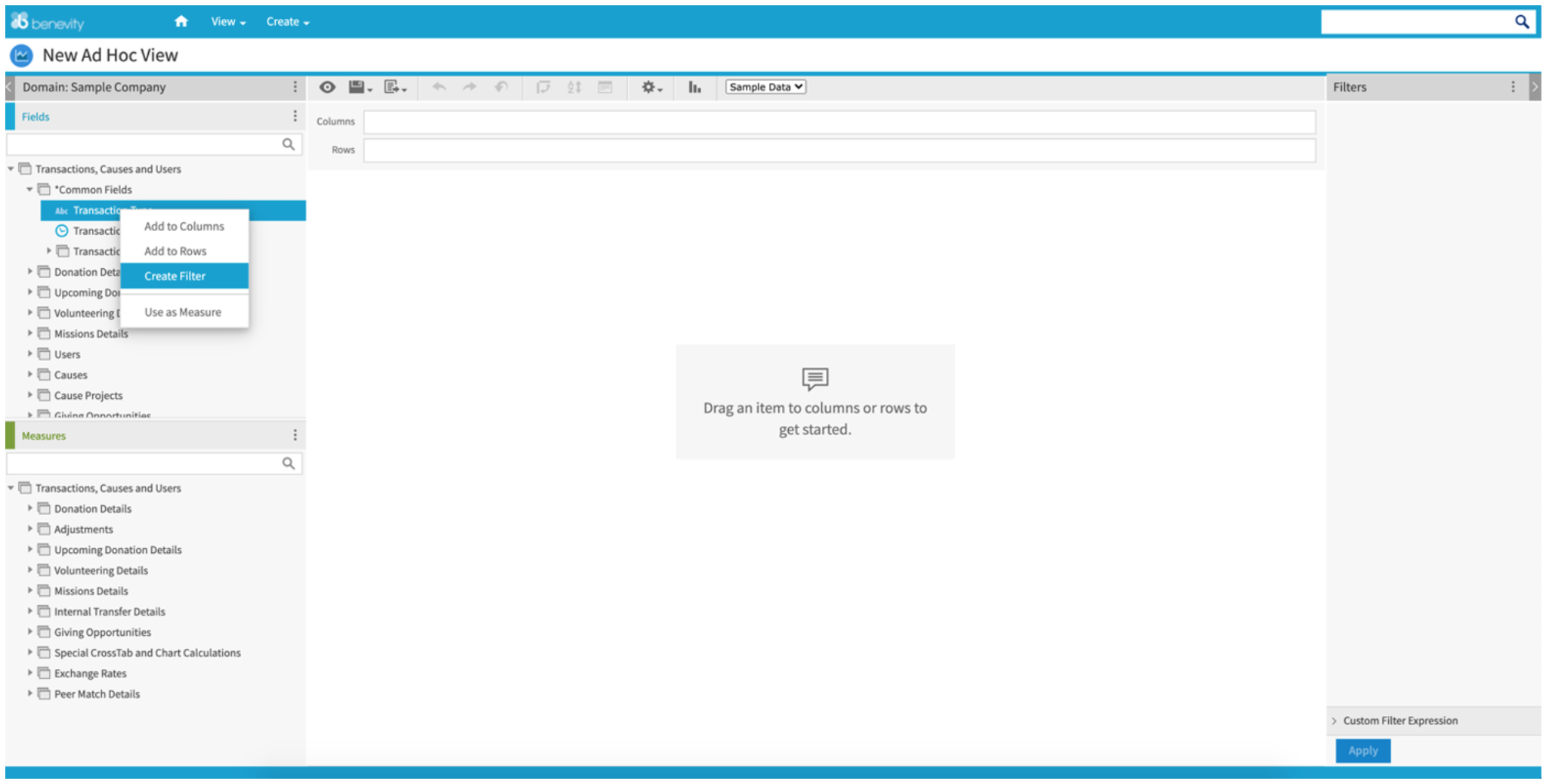Select Special CrossTab and Chart Calculations
The image size is (1546, 784).
pyautogui.click(x=147, y=653)
